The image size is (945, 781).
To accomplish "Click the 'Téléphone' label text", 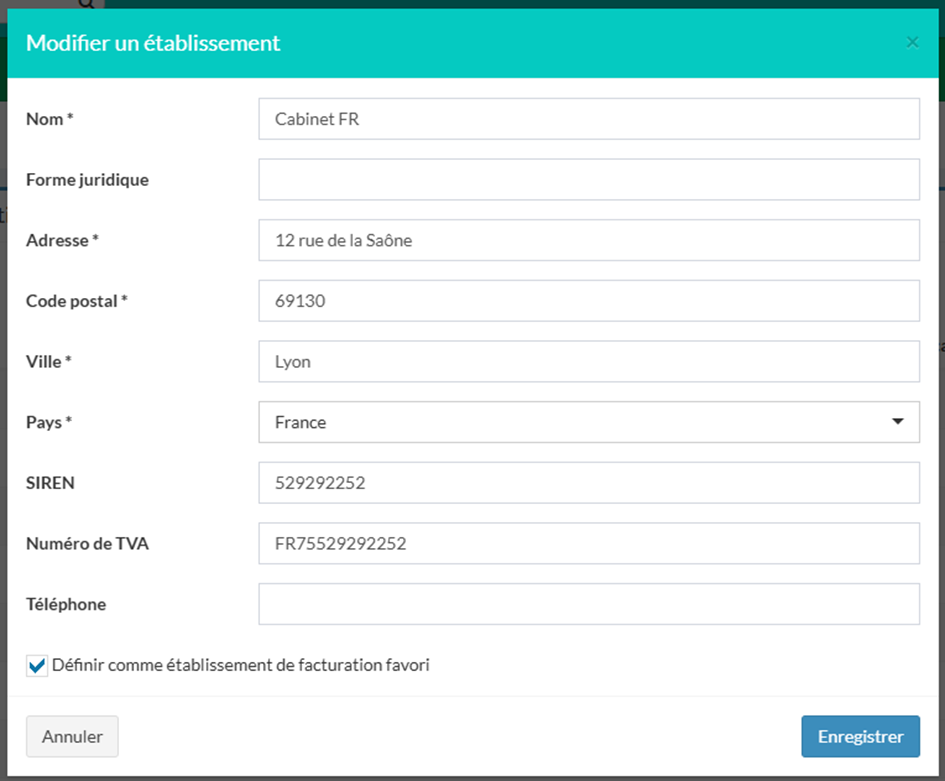I will pos(66,604).
